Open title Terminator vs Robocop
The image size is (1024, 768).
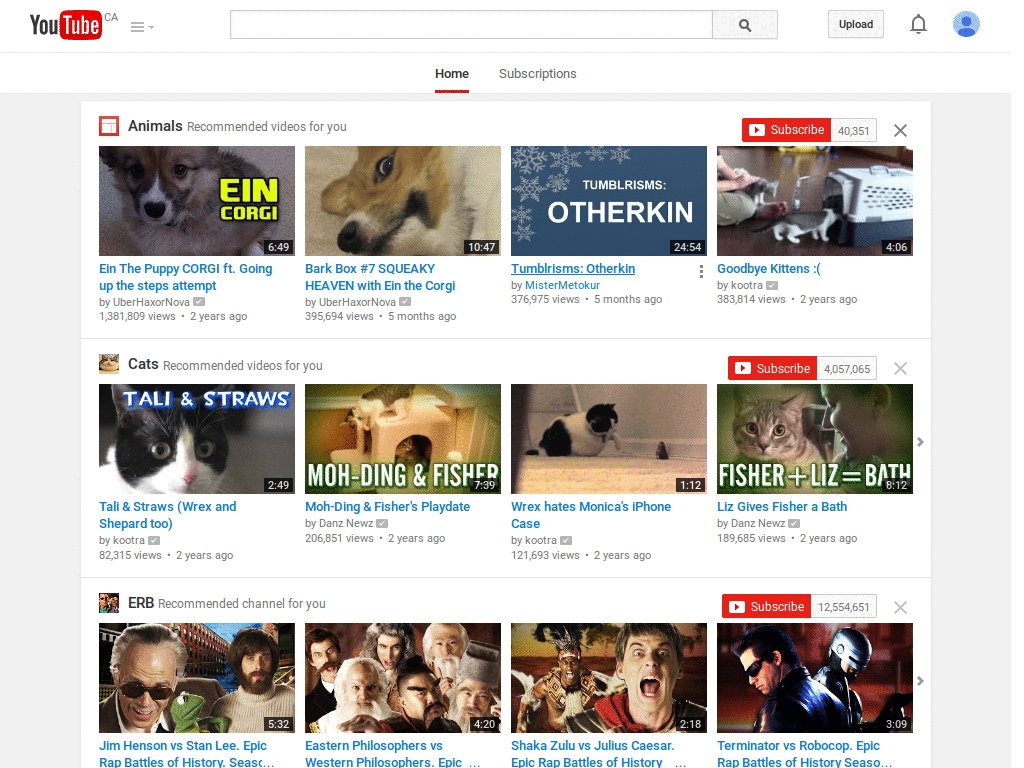pos(805,753)
